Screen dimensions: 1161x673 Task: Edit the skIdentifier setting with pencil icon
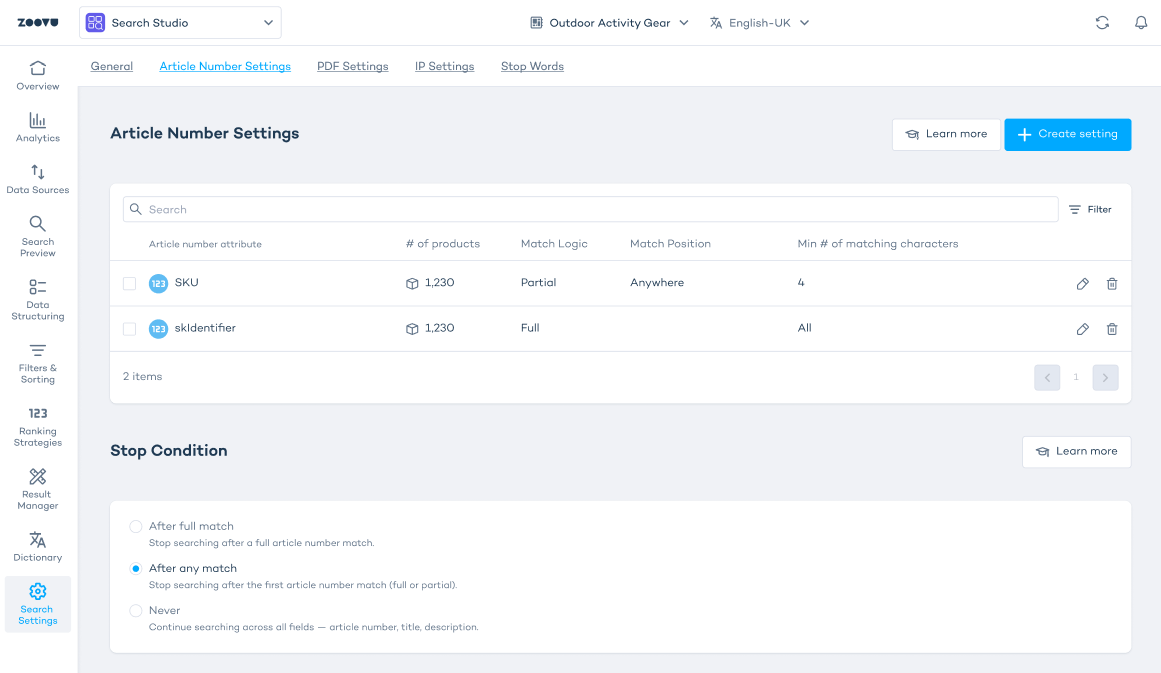pos(1083,329)
